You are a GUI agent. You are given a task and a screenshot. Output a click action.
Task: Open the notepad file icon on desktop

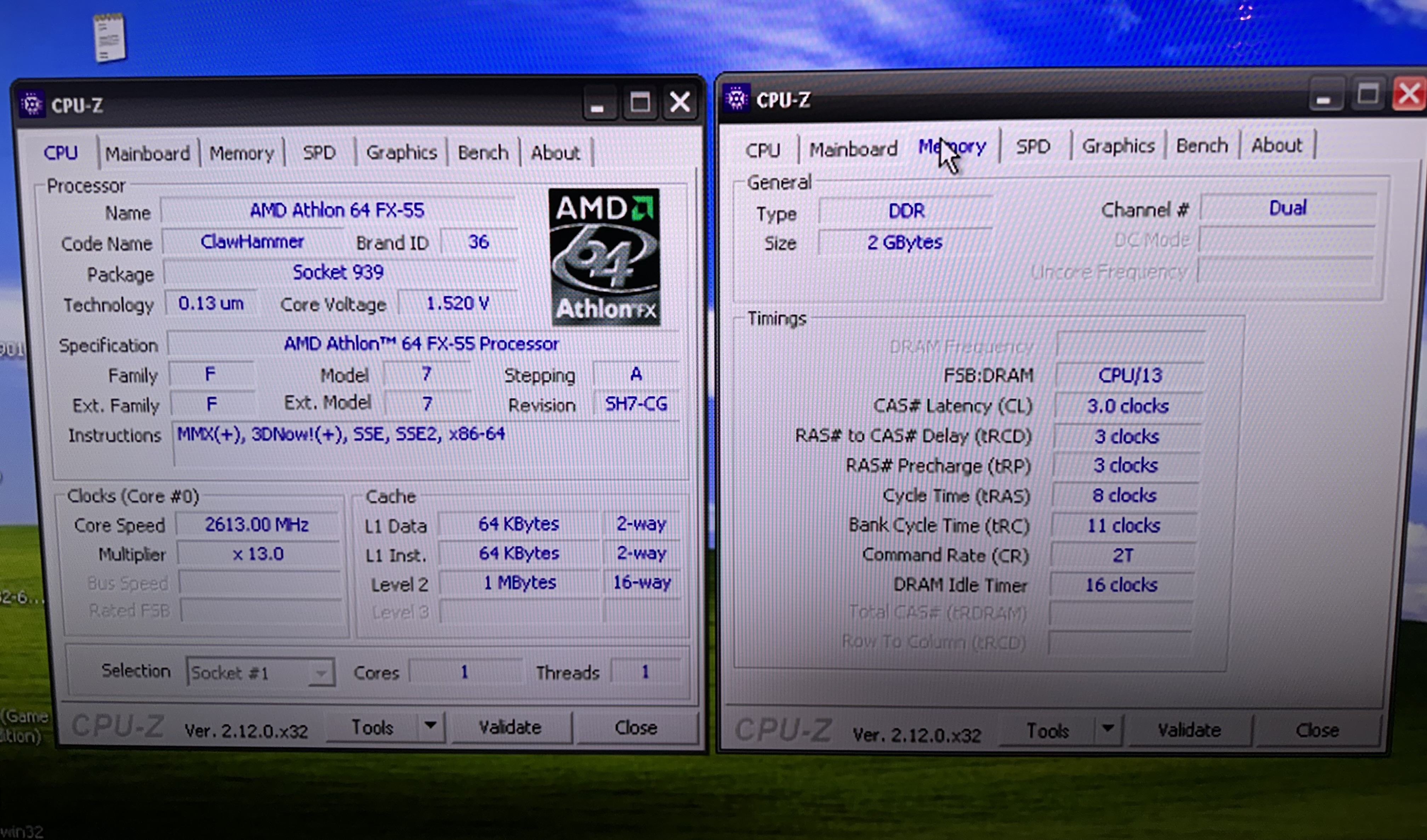(x=110, y=38)
